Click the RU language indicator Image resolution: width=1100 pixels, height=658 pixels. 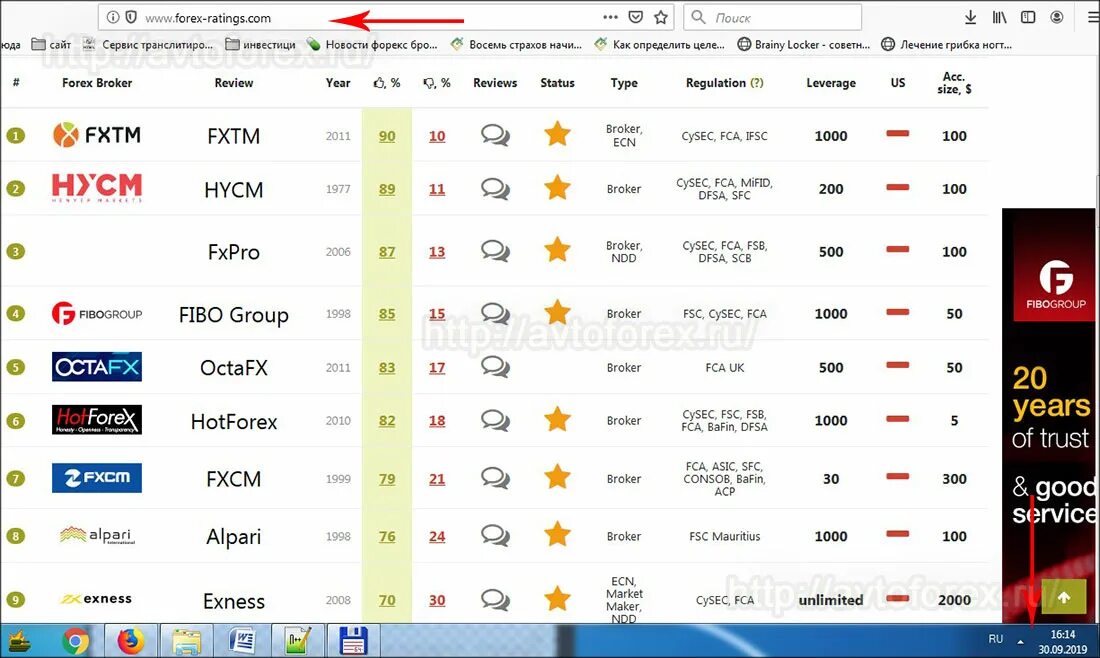point(995,639)
